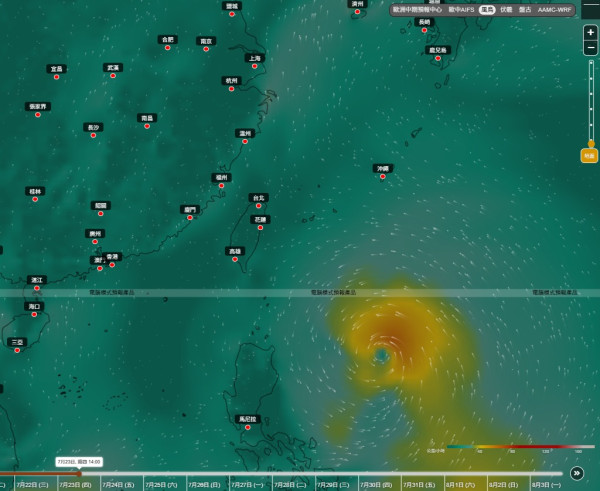
Task: Jump timeline to 8月1日 (六)
Action: (461, 485)
